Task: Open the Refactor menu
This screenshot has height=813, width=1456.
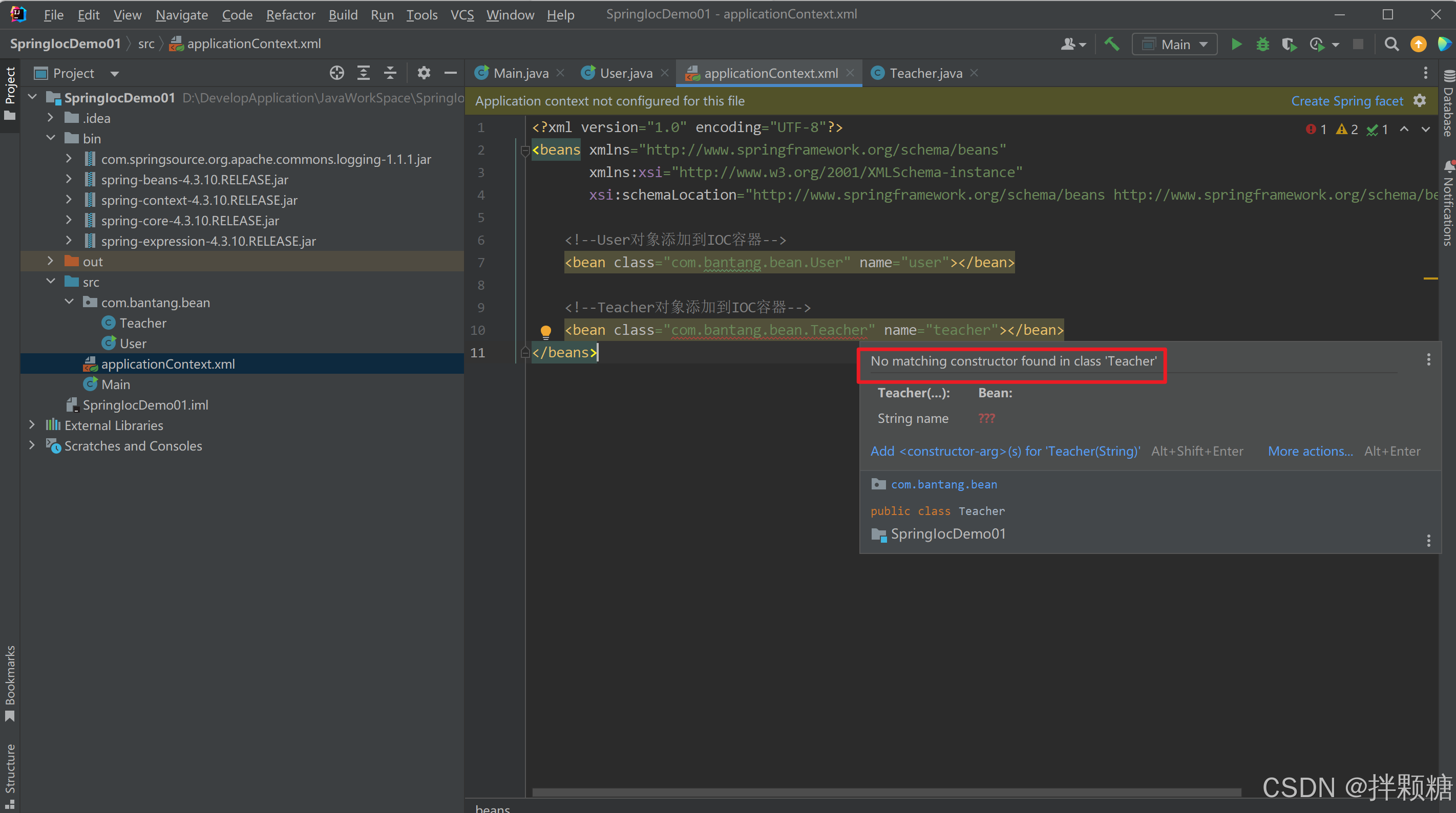Action: pyautogui.click(x=290, y=15)
